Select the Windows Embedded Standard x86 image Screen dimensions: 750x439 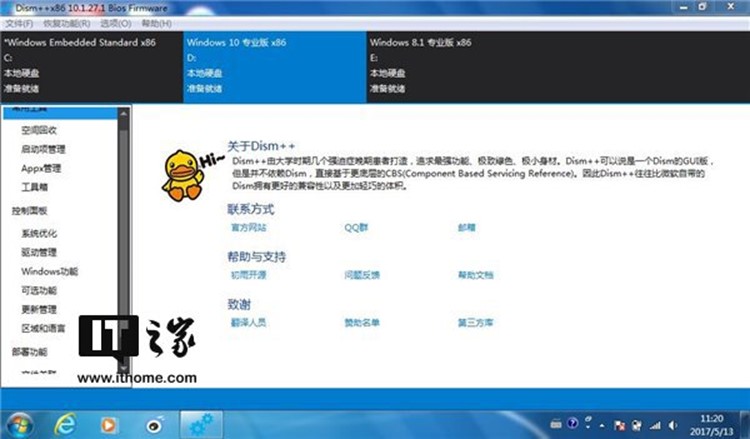[x=92, y=65]
